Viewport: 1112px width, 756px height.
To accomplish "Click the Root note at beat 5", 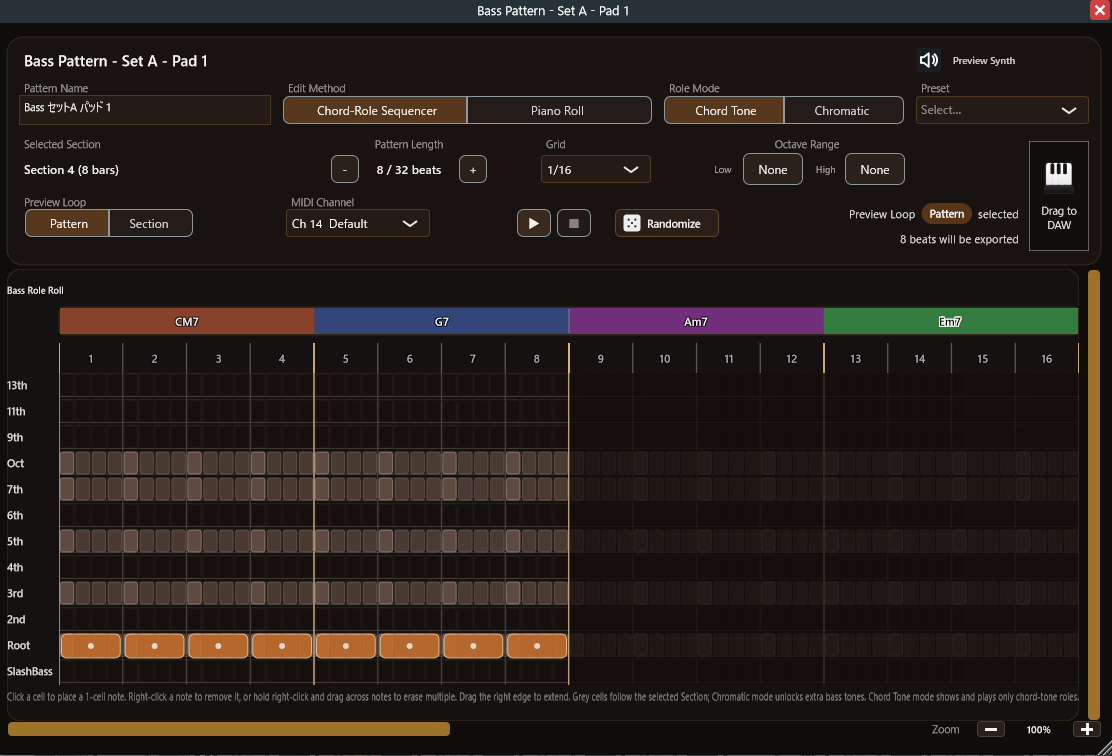I will tap(346, 646).
